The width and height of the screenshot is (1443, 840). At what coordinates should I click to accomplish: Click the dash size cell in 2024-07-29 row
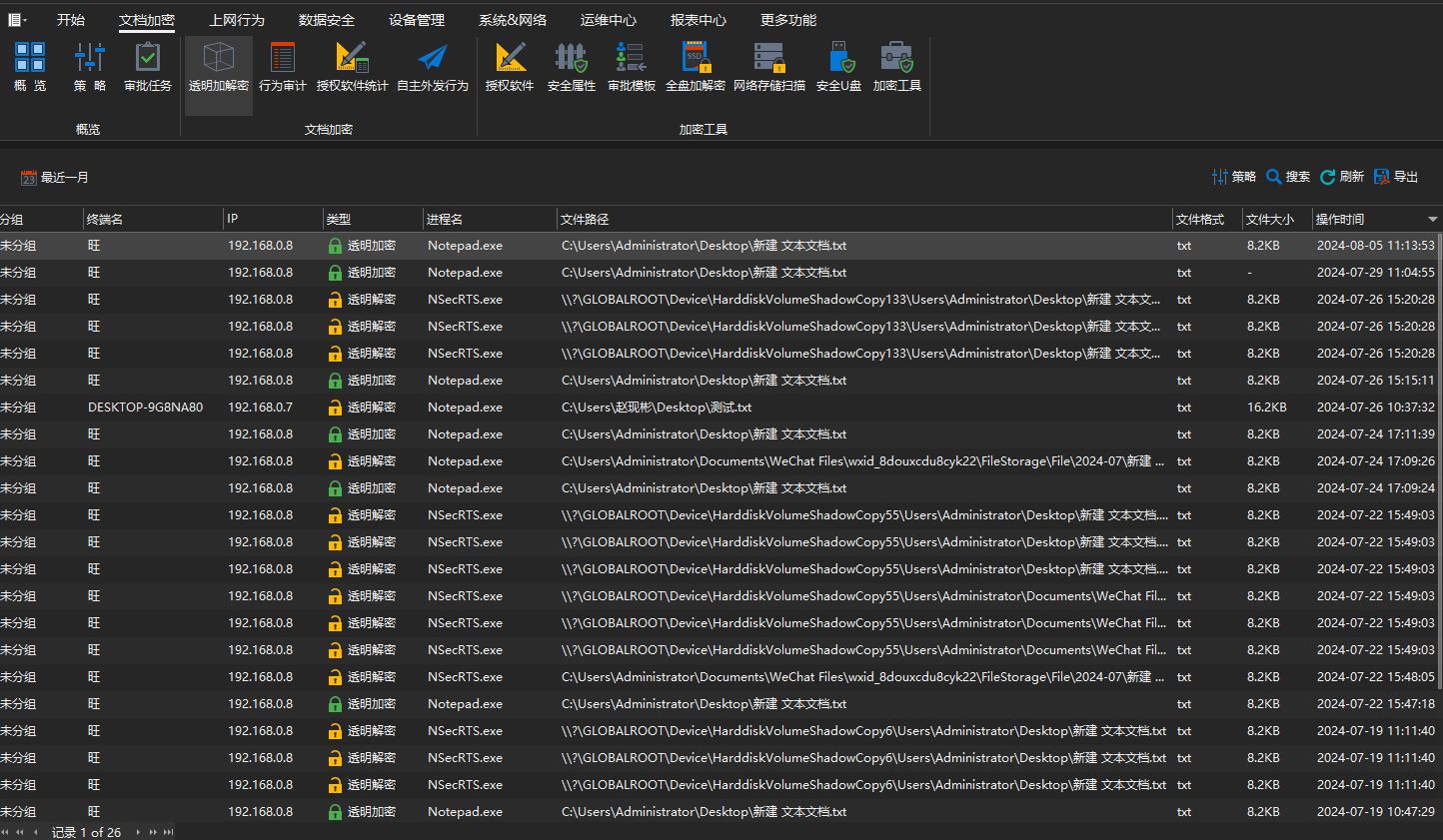click(x=1249, y=273)
